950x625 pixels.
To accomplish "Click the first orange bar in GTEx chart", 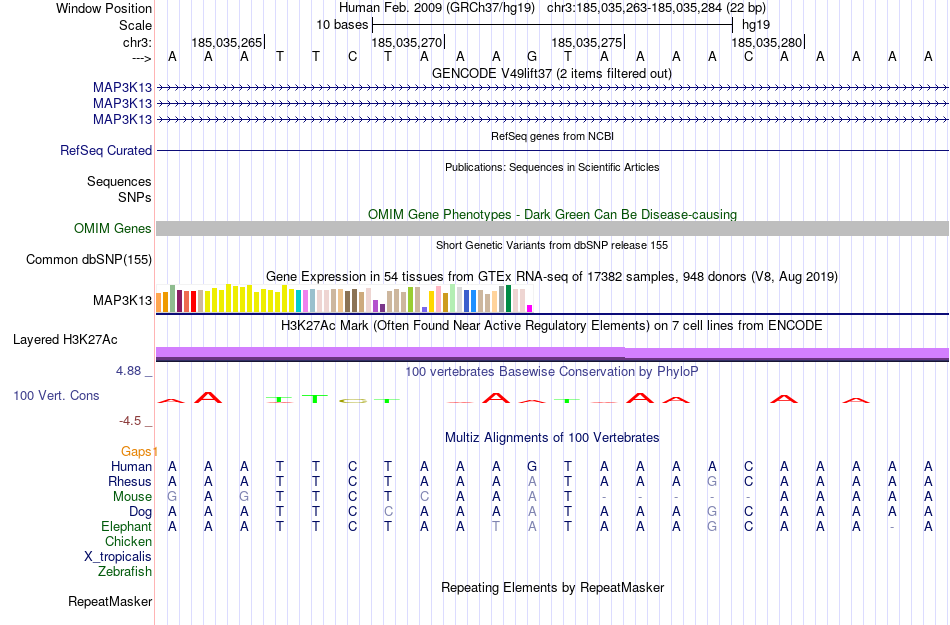I will click(159, 303).
